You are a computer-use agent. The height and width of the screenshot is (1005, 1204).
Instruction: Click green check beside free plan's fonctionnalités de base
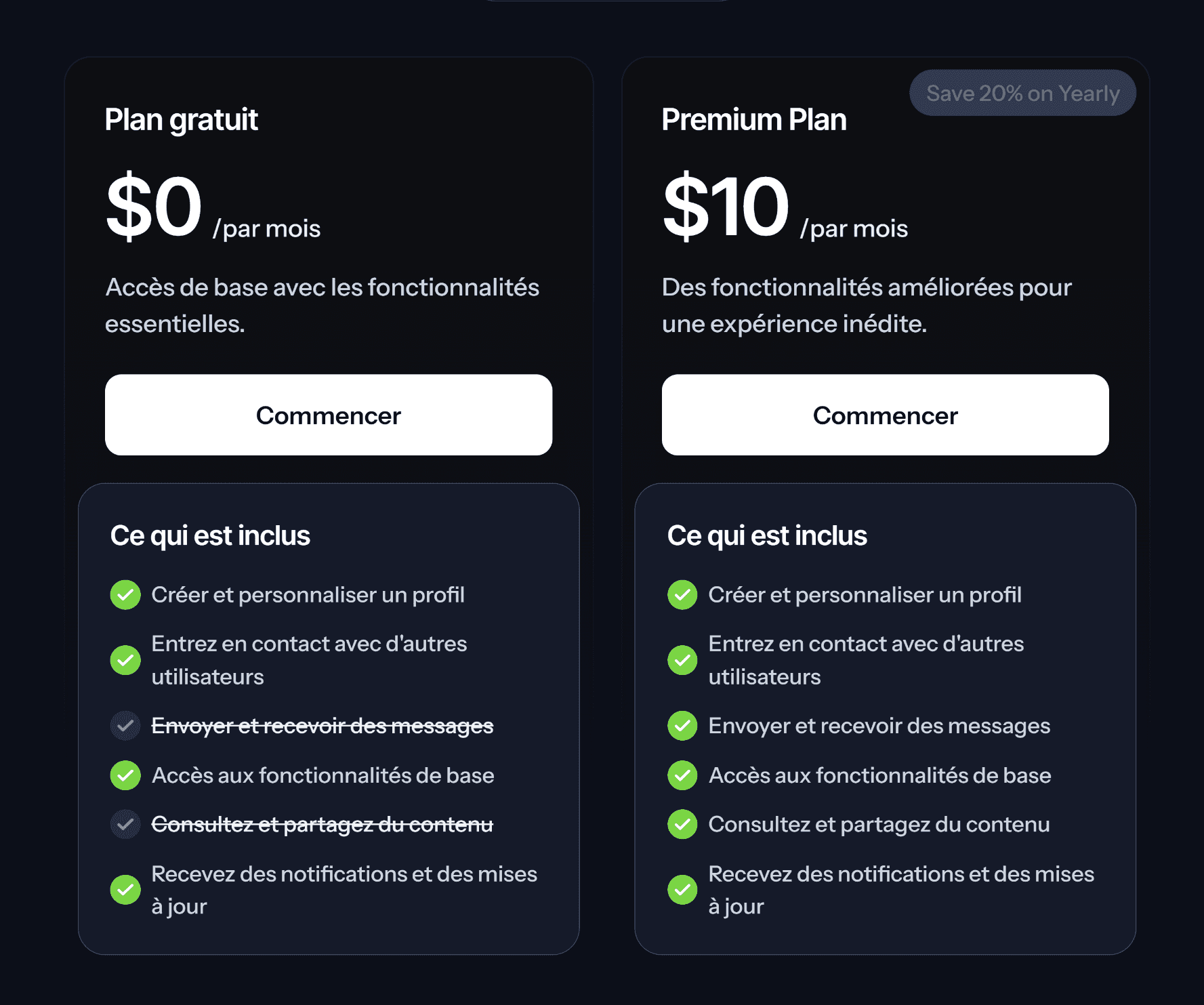click(x=125, y=775)
